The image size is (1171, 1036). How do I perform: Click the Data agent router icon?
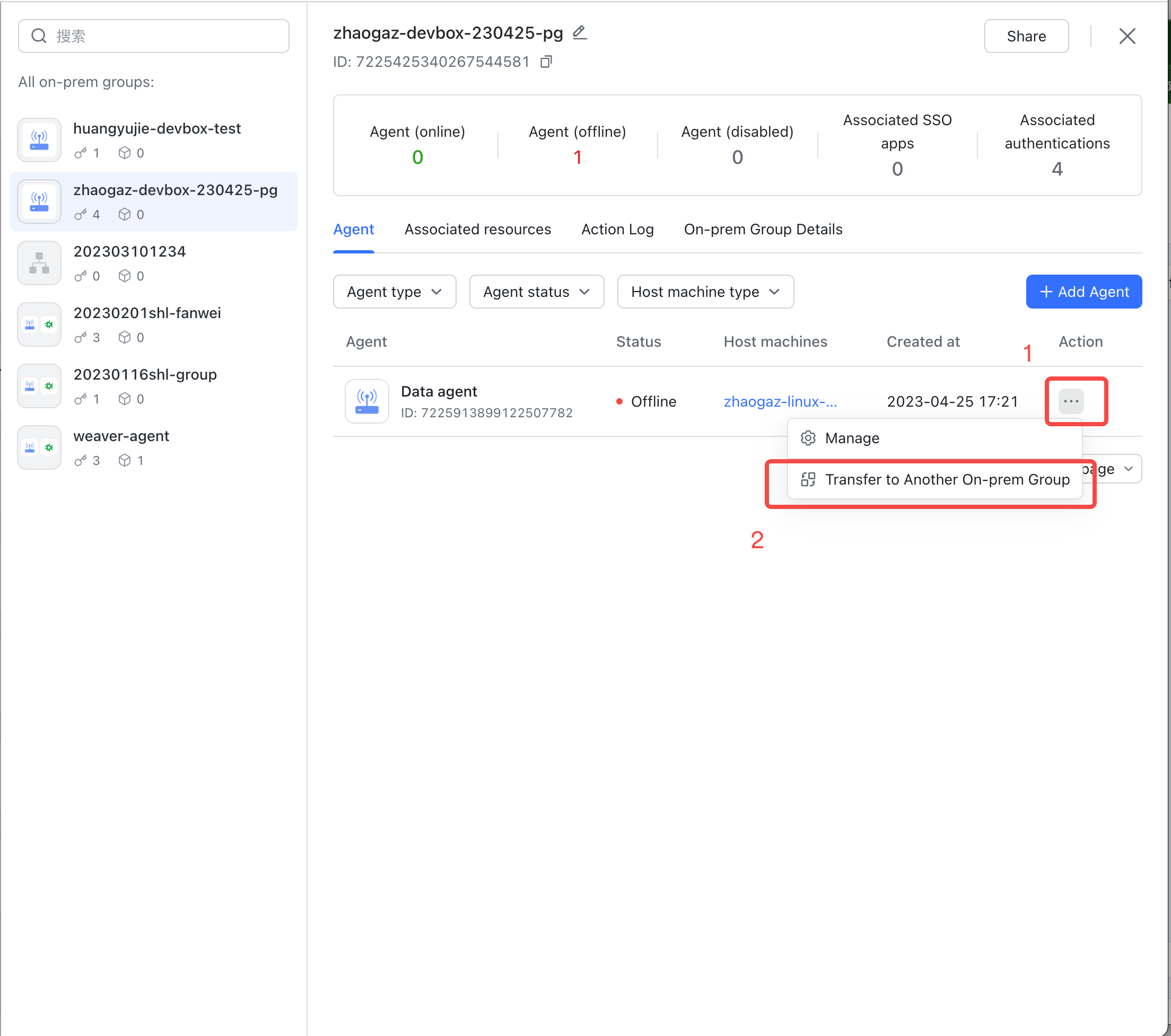[x=366, y=401]
